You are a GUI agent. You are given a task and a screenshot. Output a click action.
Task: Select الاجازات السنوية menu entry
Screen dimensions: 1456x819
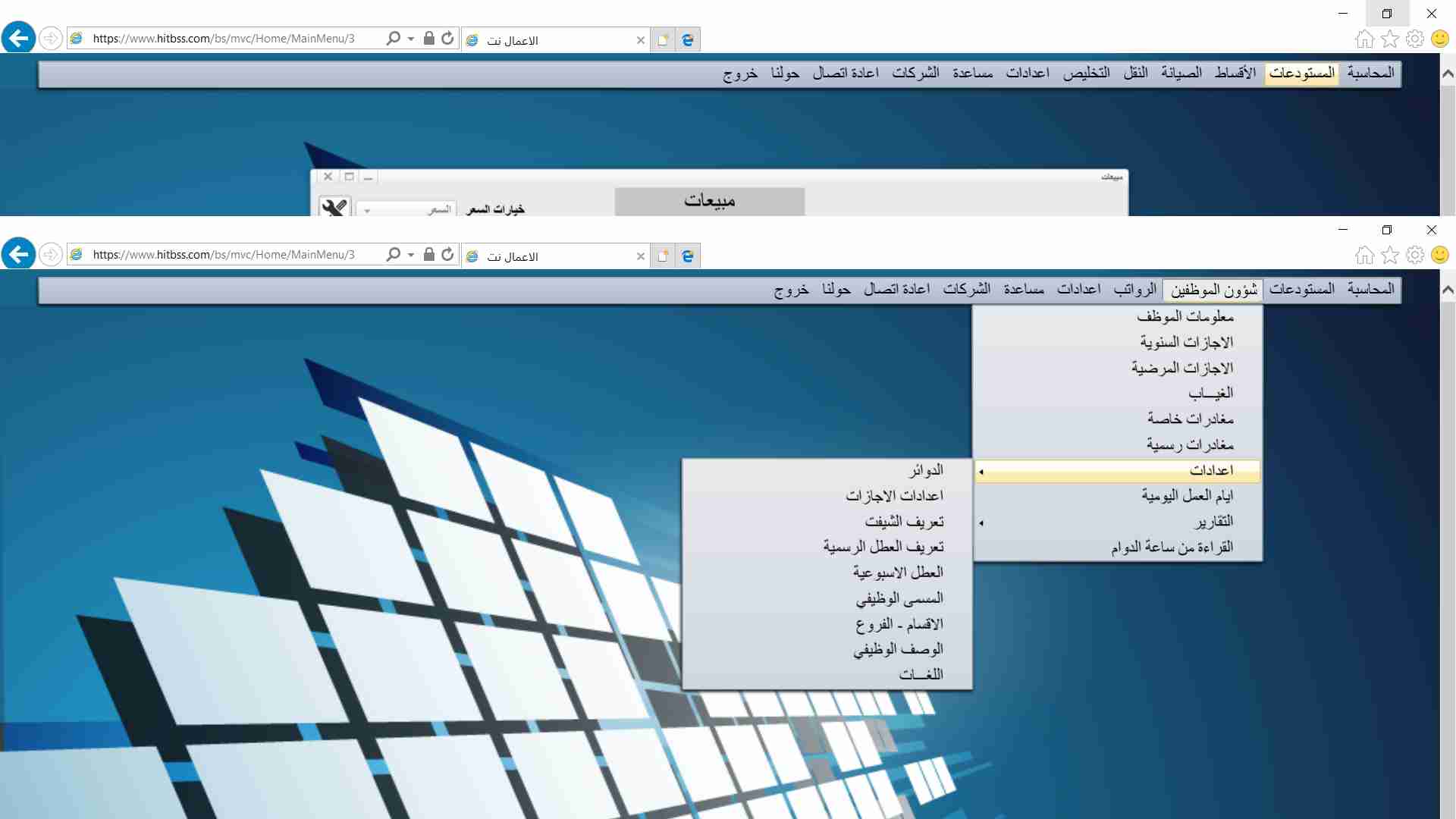coord(1118,343)
